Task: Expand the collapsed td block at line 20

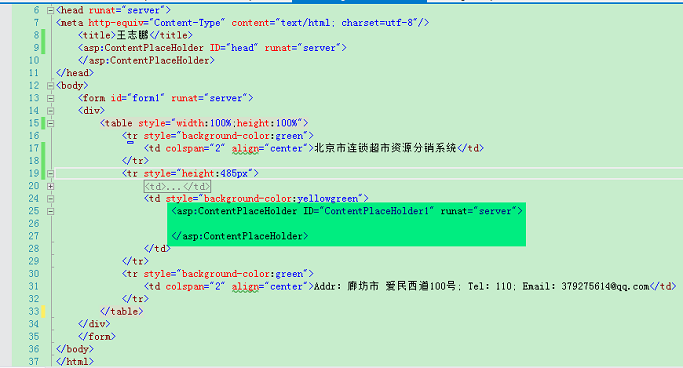Action: [50, 186]
